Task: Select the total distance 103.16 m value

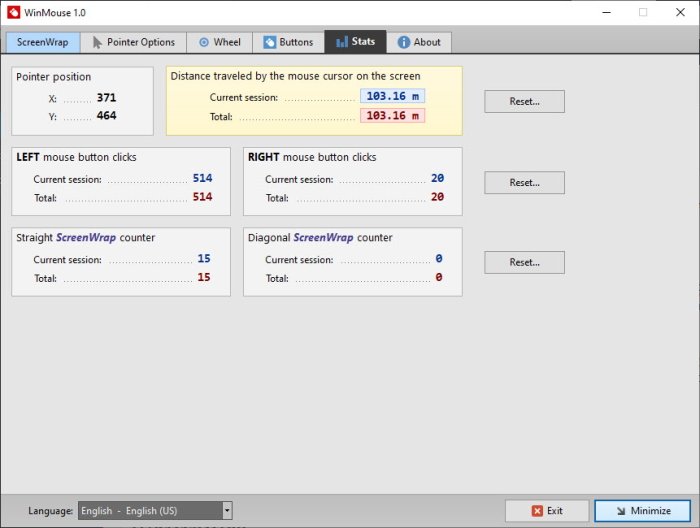Action: click(392, 116)
